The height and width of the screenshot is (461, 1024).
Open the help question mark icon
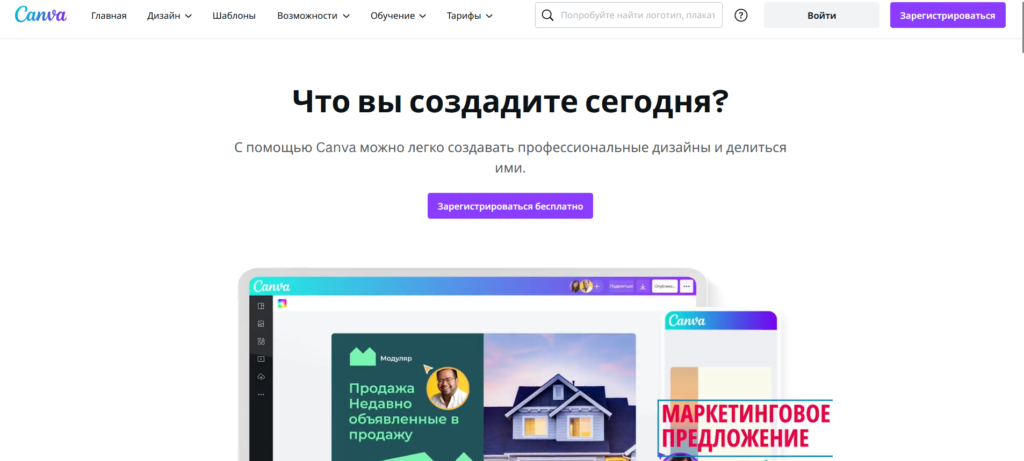tap(741, 15)
